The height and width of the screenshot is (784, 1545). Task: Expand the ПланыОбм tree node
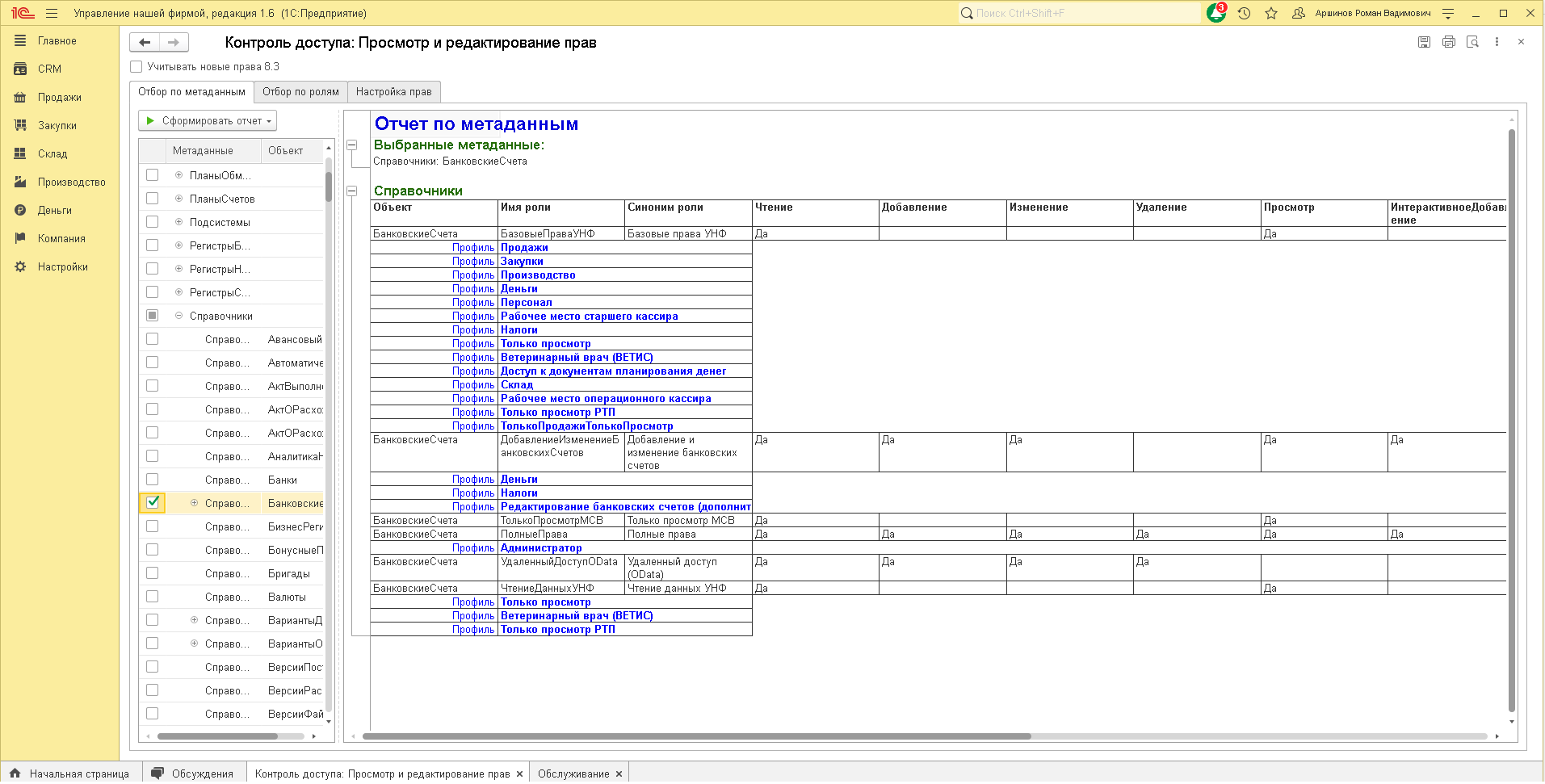point(178,175)
